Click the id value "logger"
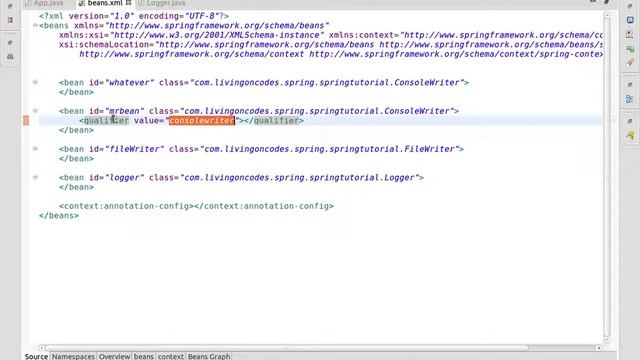This screenshot has height=360, width=640. click(124, 178)
